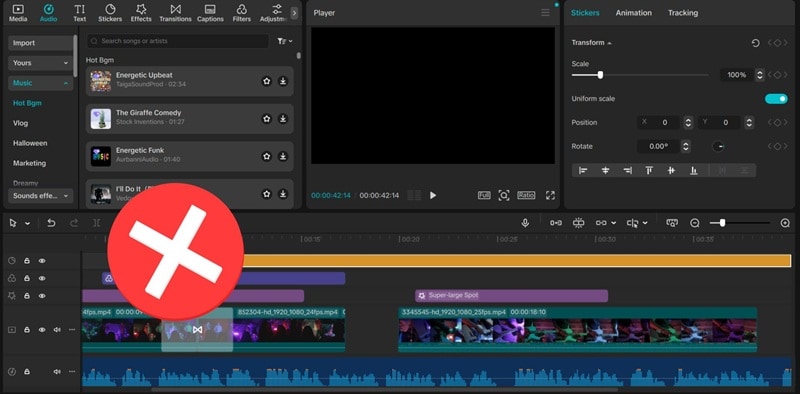Open the preview-axis dropdown arrow
Viewport: 800px width, 394px height.
pyautogui.click(x=645, y=224)
